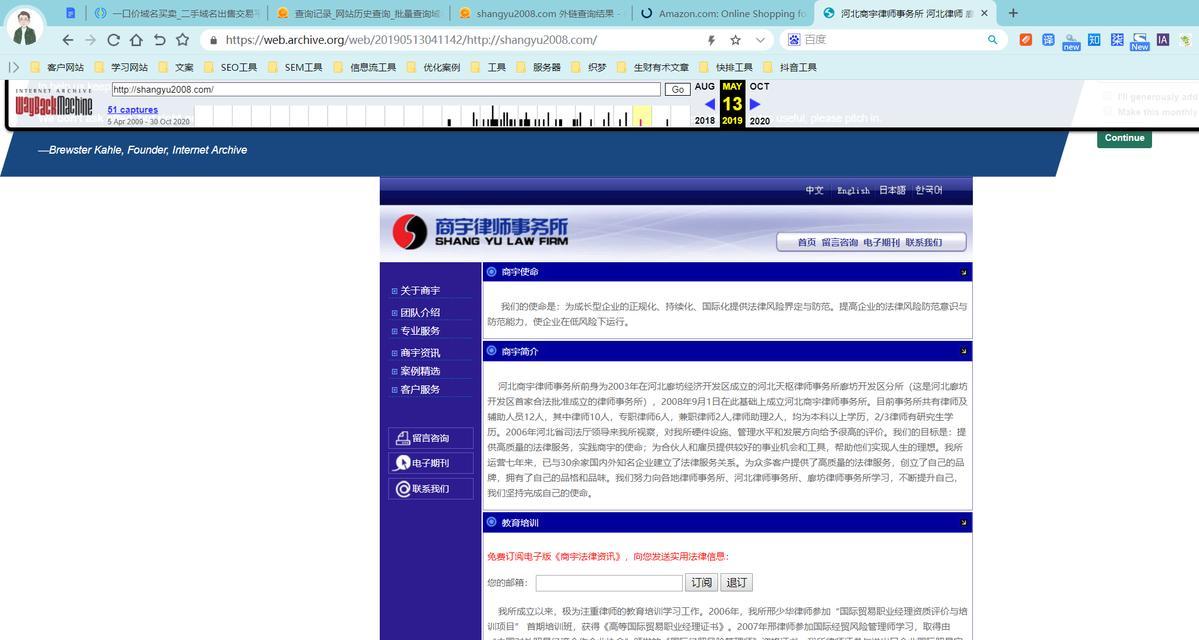Switch to the 一口价域名买卖 tab
Screen dimensions: 1199x640
pyautogui.click(x=177, y=13)
